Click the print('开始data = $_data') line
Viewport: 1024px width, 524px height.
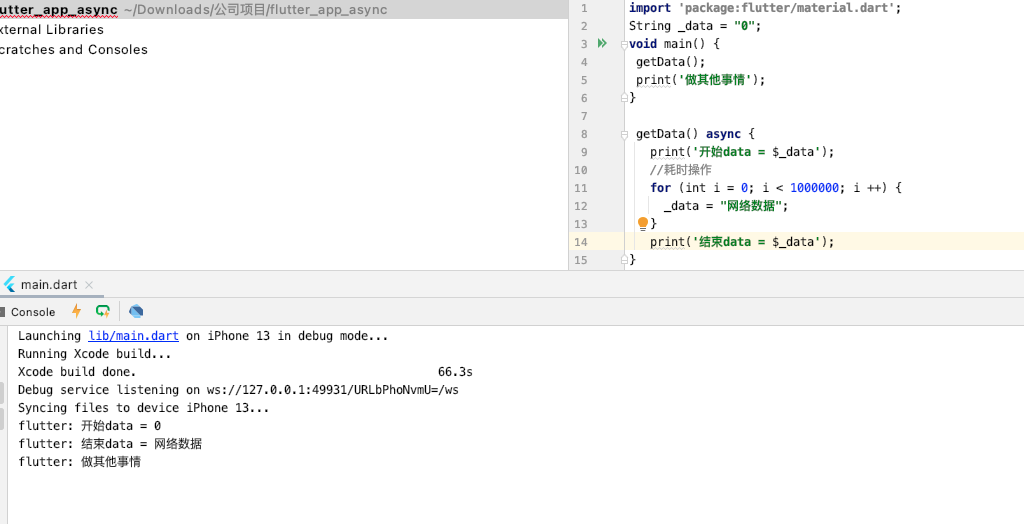tap(742, 152)
